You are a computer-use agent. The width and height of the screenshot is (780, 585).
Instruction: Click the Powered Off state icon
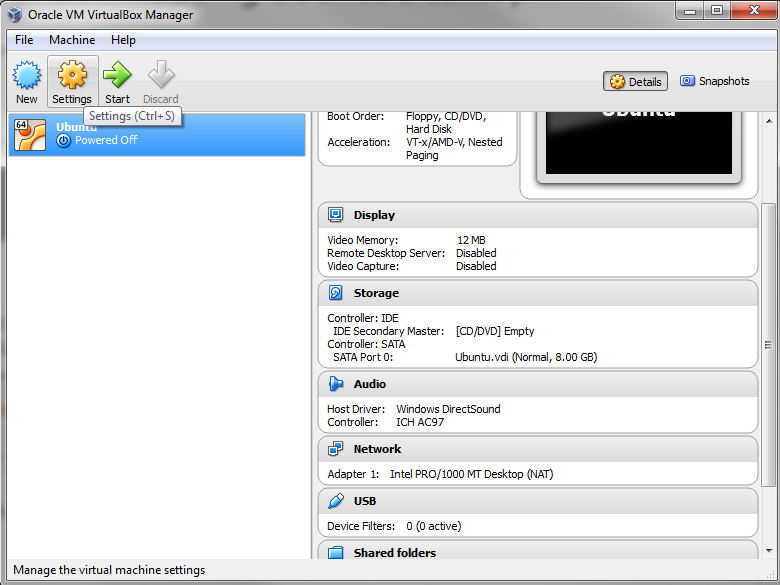(63, 141)
